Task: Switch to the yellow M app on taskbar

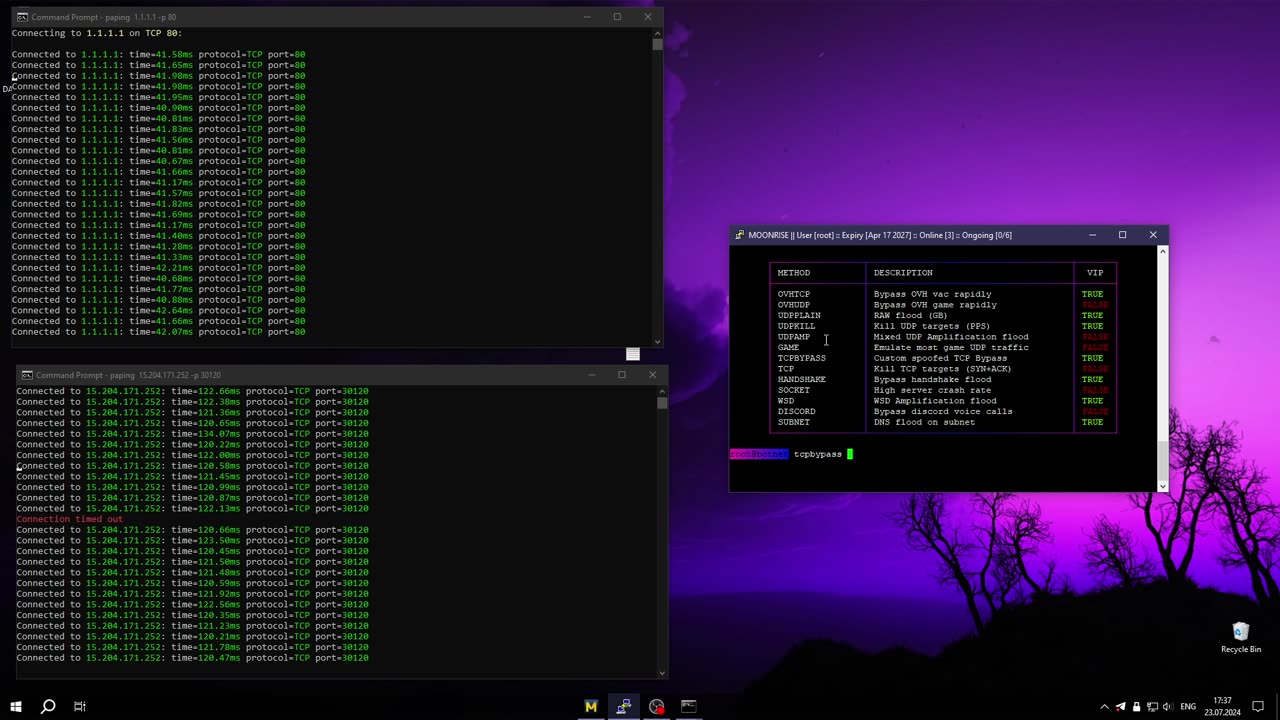Action: coord(591,706)
